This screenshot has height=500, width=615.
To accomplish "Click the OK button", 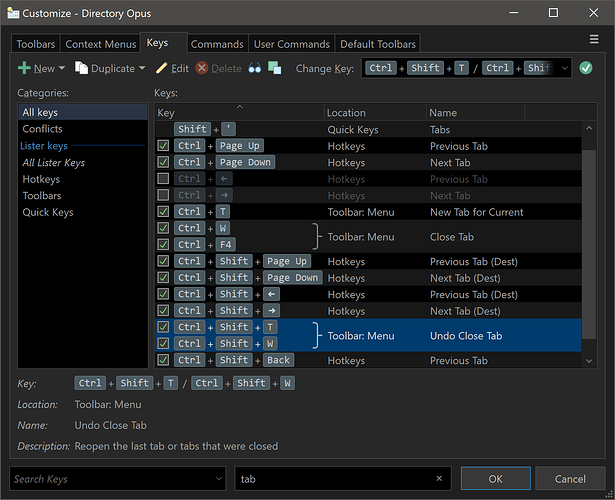I will pyautogui.click(x=495, y=478).
